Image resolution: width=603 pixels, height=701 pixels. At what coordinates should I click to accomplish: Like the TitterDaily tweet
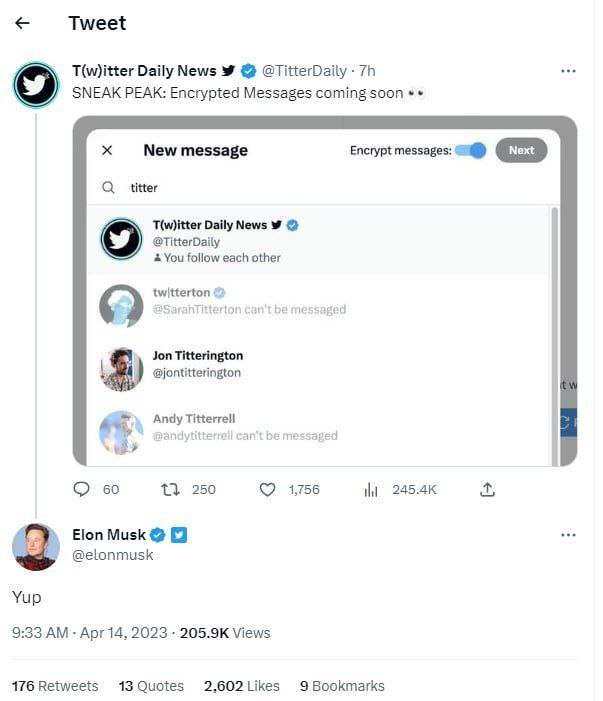tap(268, 489)
